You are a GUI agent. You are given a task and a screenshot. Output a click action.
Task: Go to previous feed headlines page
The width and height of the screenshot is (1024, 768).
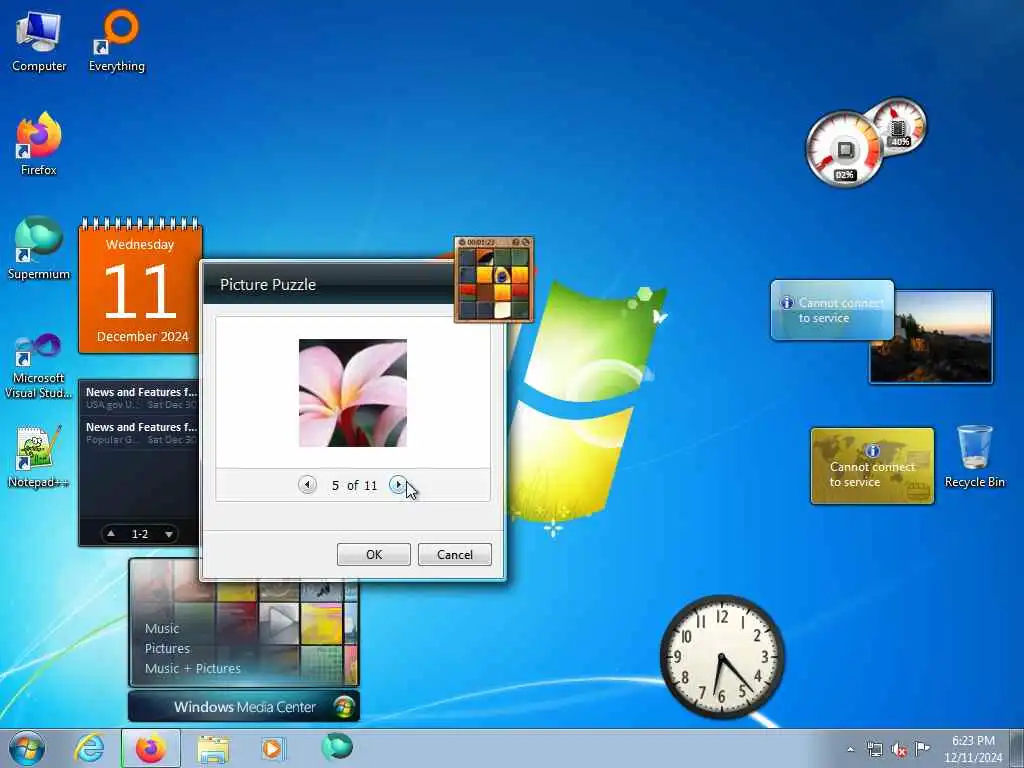(112, 534)
